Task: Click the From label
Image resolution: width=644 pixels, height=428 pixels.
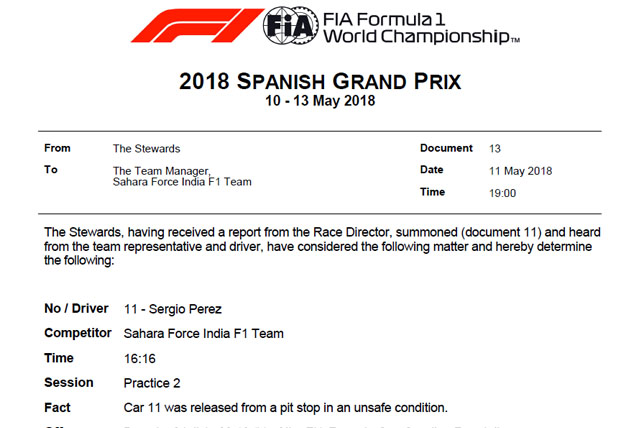Action: [x=57, y=148]
